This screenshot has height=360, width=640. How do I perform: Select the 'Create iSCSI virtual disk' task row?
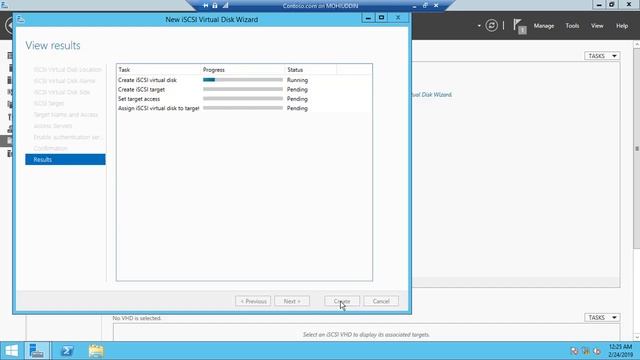coord(244,80)
